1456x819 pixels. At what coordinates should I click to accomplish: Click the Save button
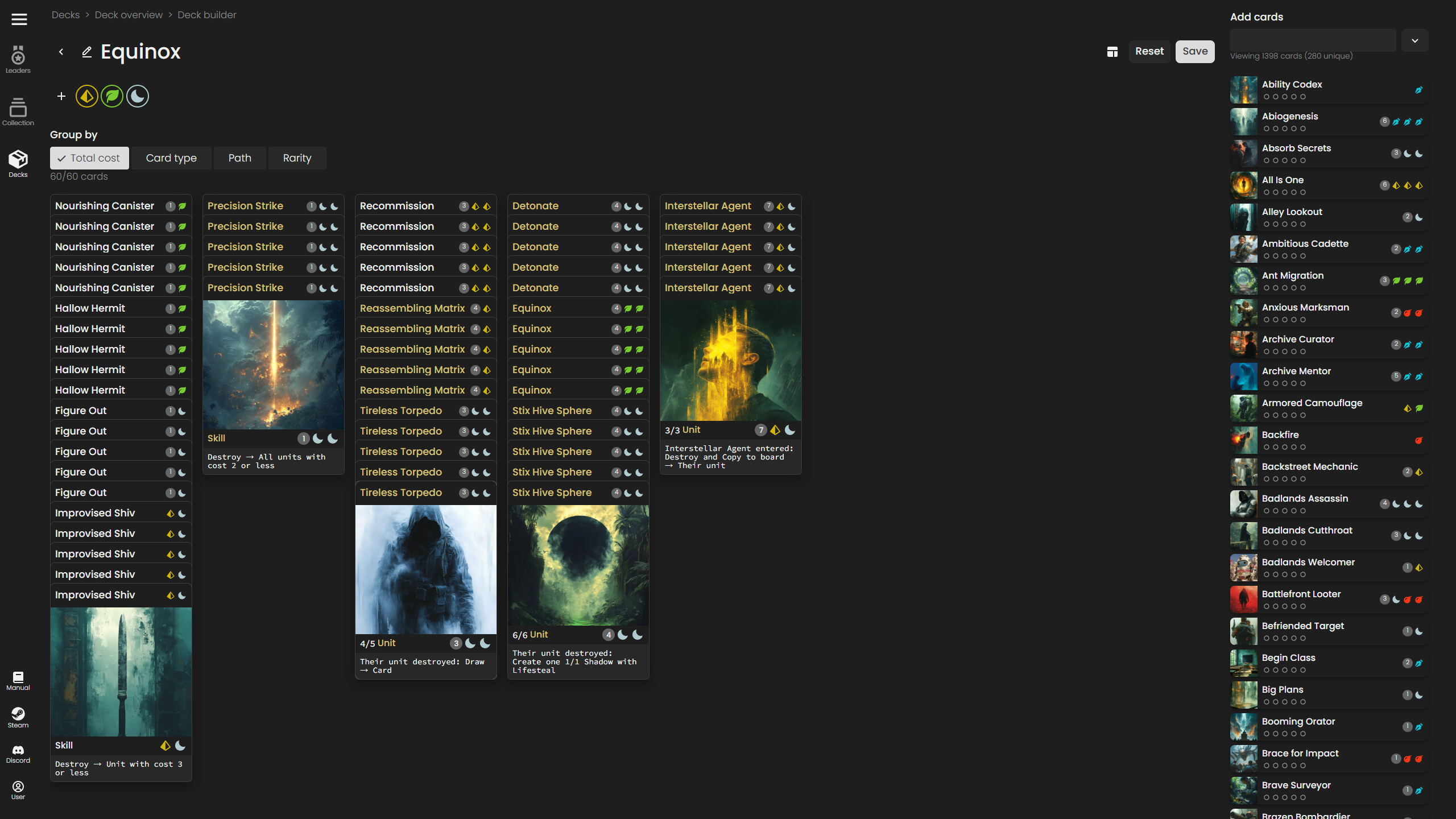pyautogui.click(x=1195, y=51)
